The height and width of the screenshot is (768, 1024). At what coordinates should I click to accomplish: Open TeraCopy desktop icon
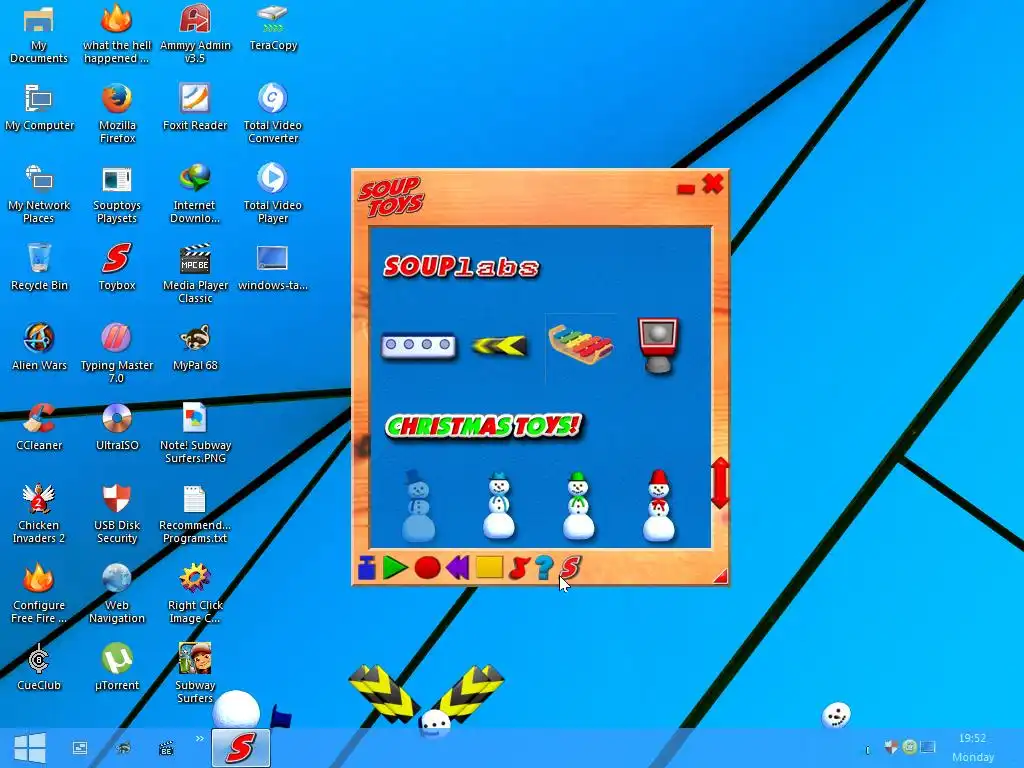click(273, 27)
